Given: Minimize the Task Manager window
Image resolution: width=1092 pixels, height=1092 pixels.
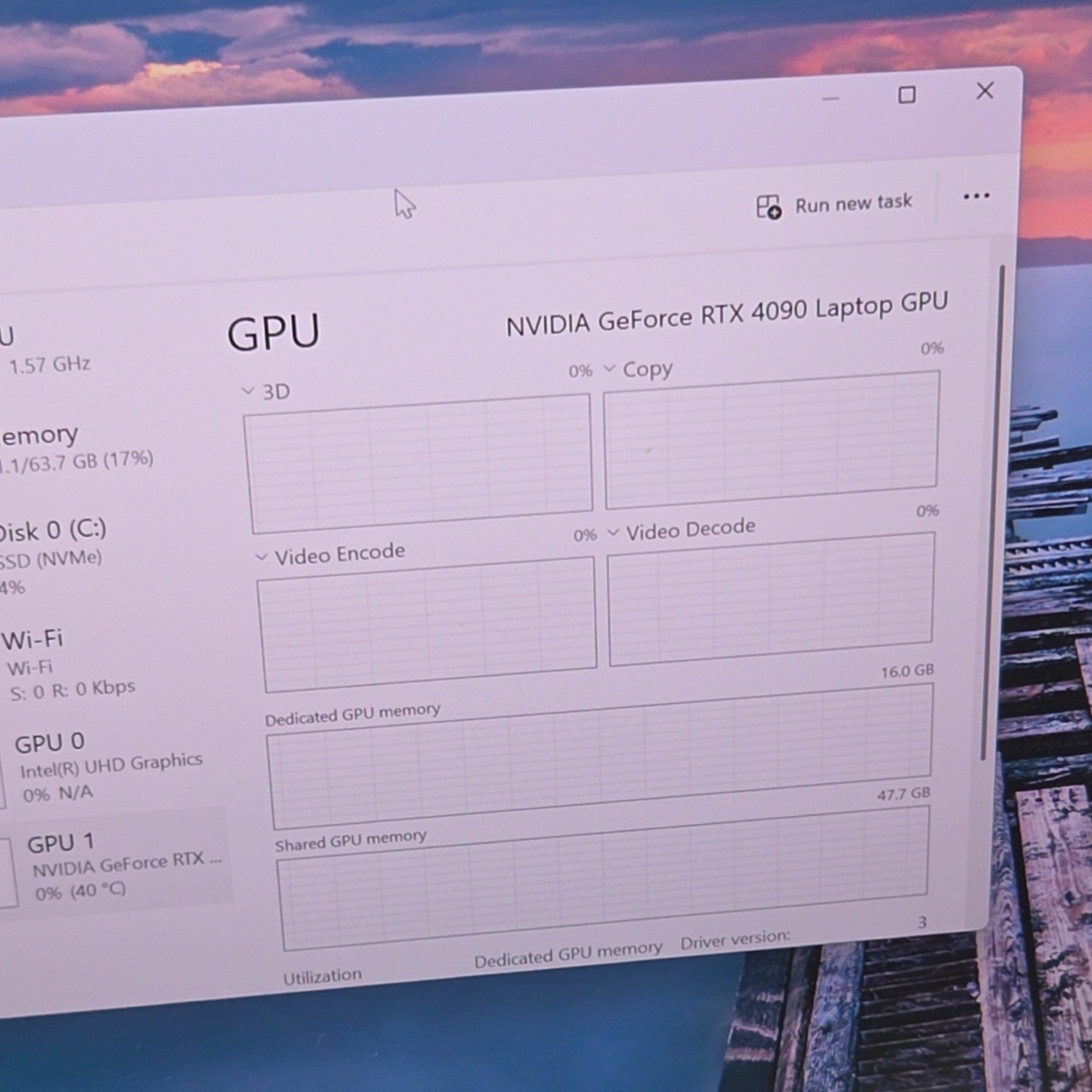Looking at the screenshot, I should 831,98.
